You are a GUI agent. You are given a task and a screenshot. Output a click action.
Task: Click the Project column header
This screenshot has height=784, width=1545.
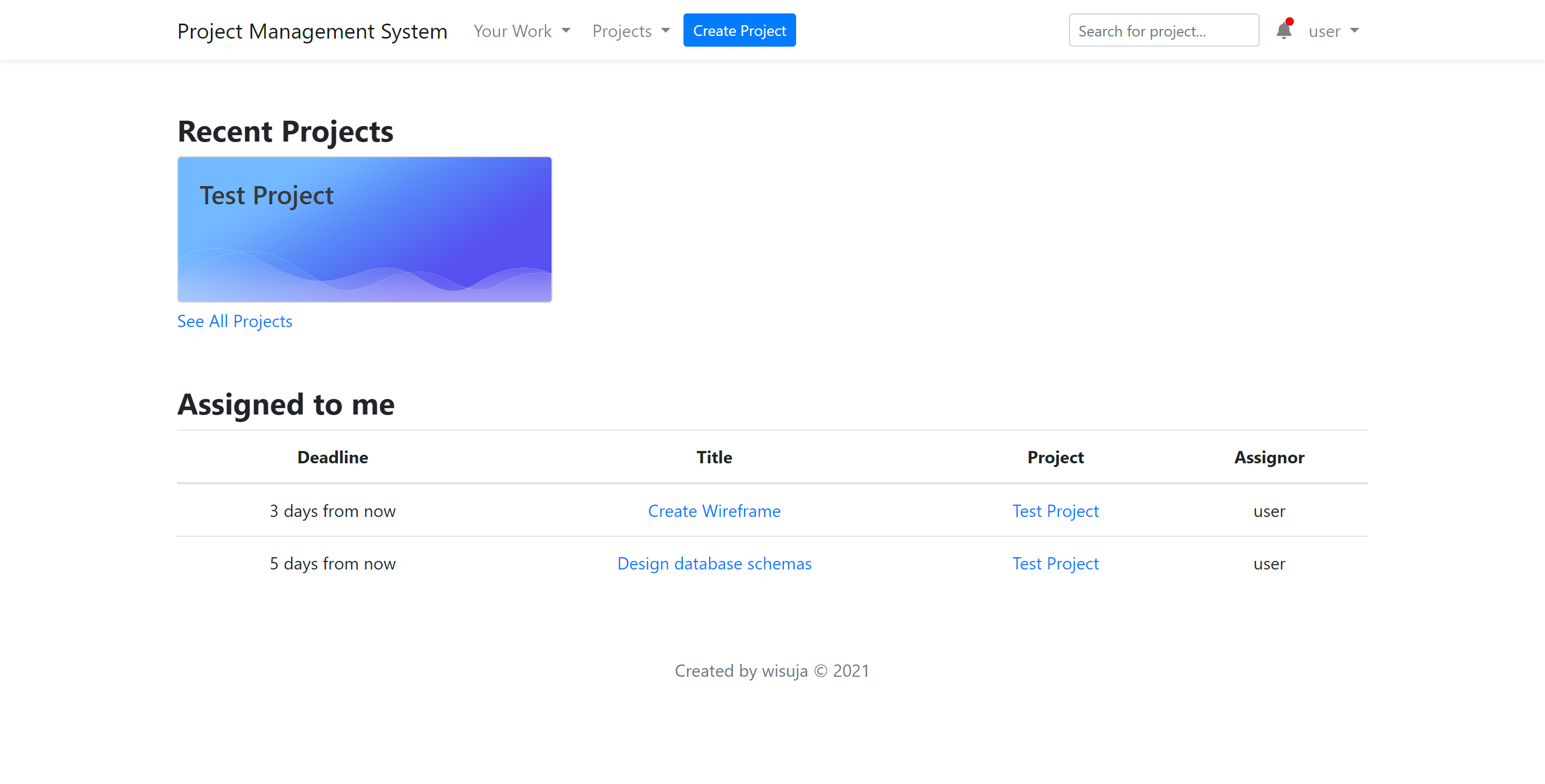tap(1055, 457)
